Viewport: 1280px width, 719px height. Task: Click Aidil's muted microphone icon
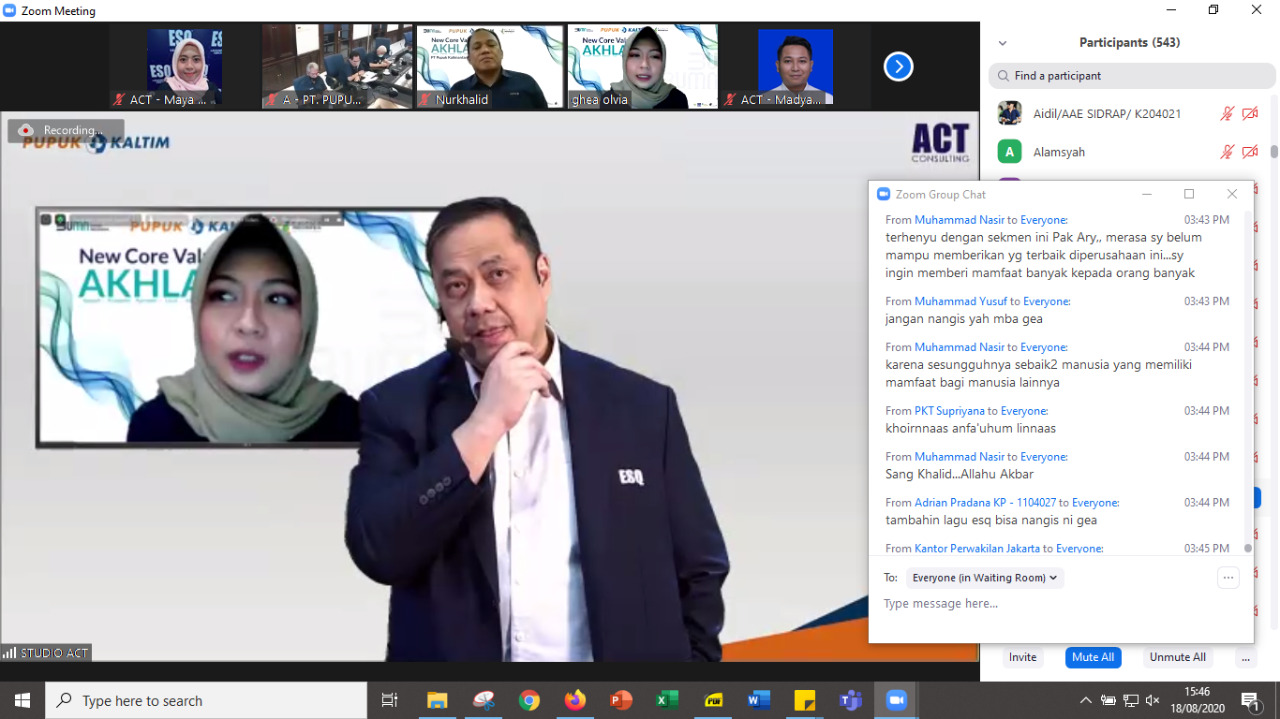pos(1227,114)
